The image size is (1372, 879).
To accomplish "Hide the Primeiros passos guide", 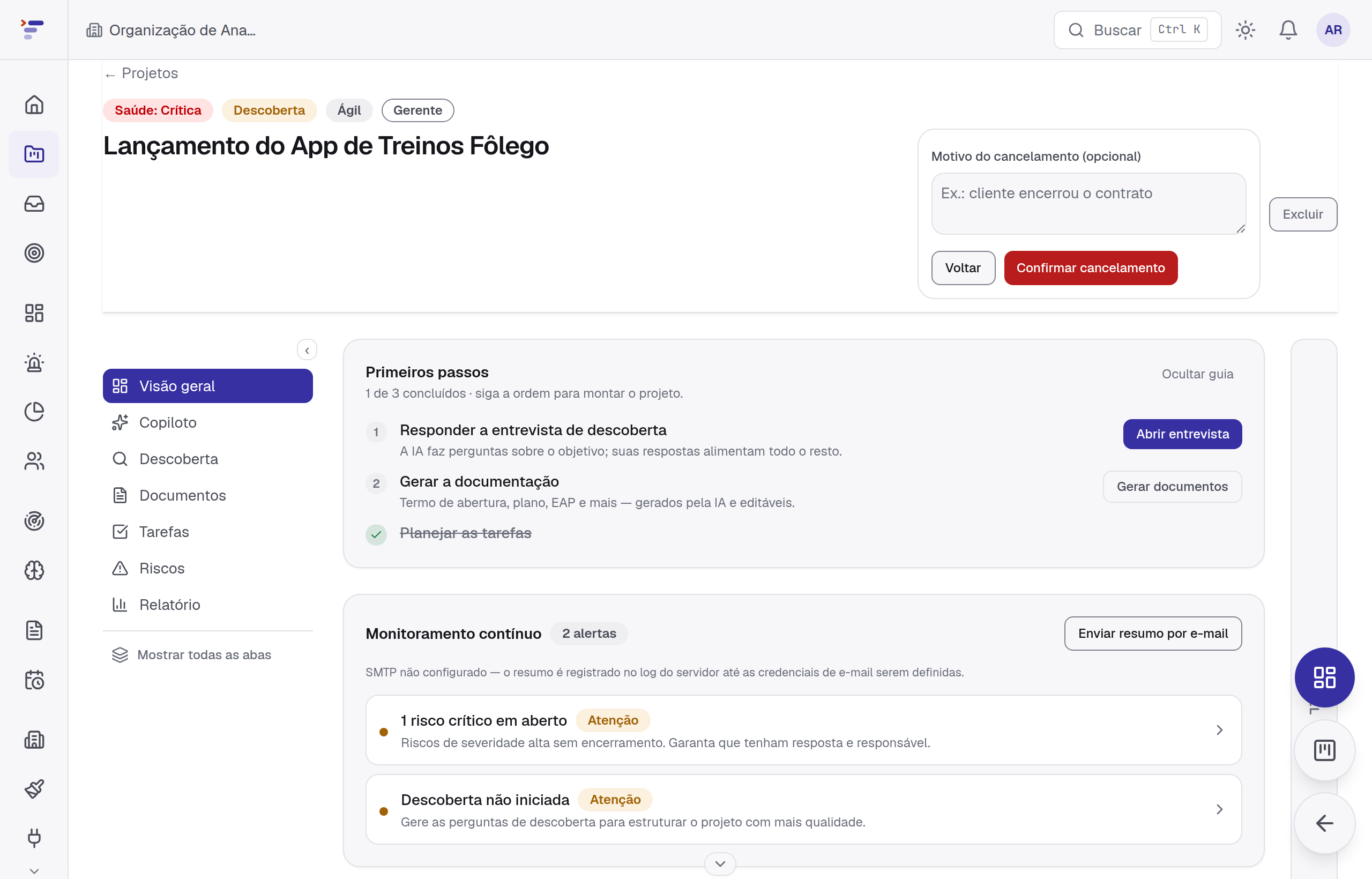I will pos(1197,374).
